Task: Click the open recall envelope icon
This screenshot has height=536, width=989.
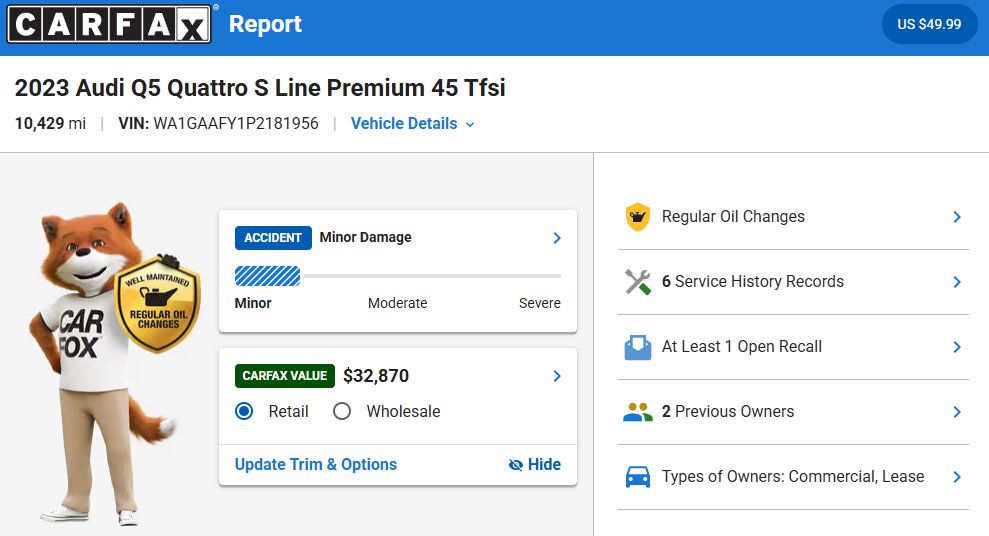Action: point(638,347)
